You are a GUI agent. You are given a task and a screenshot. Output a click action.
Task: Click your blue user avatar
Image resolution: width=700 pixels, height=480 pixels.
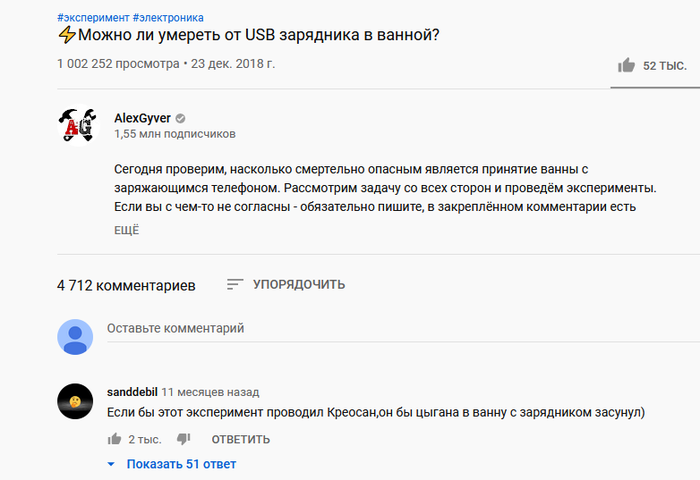(x=75, y=337)
